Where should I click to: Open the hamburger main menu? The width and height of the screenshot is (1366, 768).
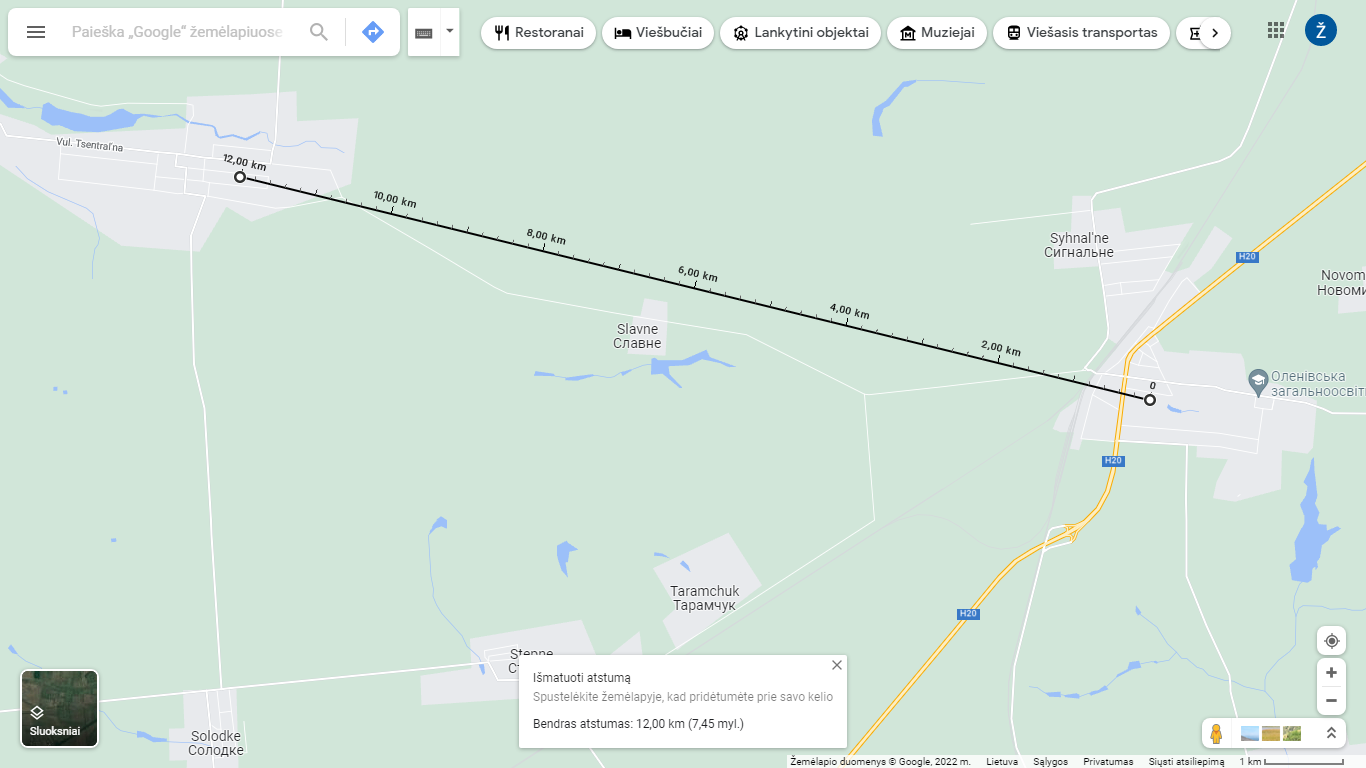click(x=36, y=32)
